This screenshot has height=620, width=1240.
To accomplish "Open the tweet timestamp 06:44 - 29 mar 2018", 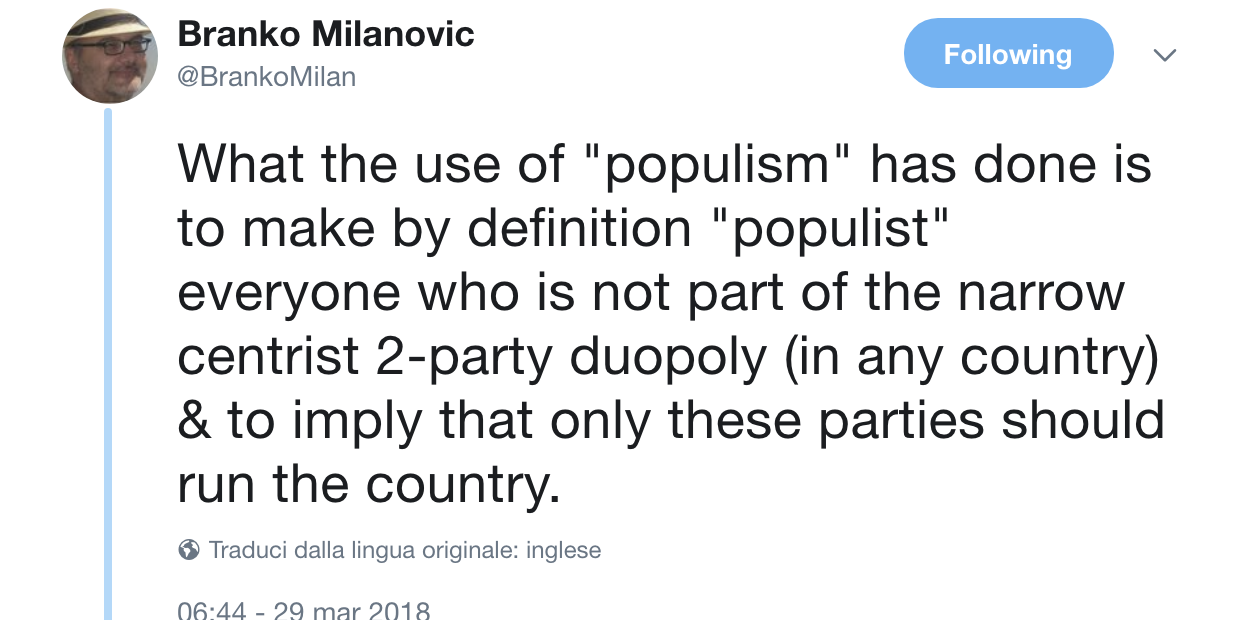I will 303,609.
